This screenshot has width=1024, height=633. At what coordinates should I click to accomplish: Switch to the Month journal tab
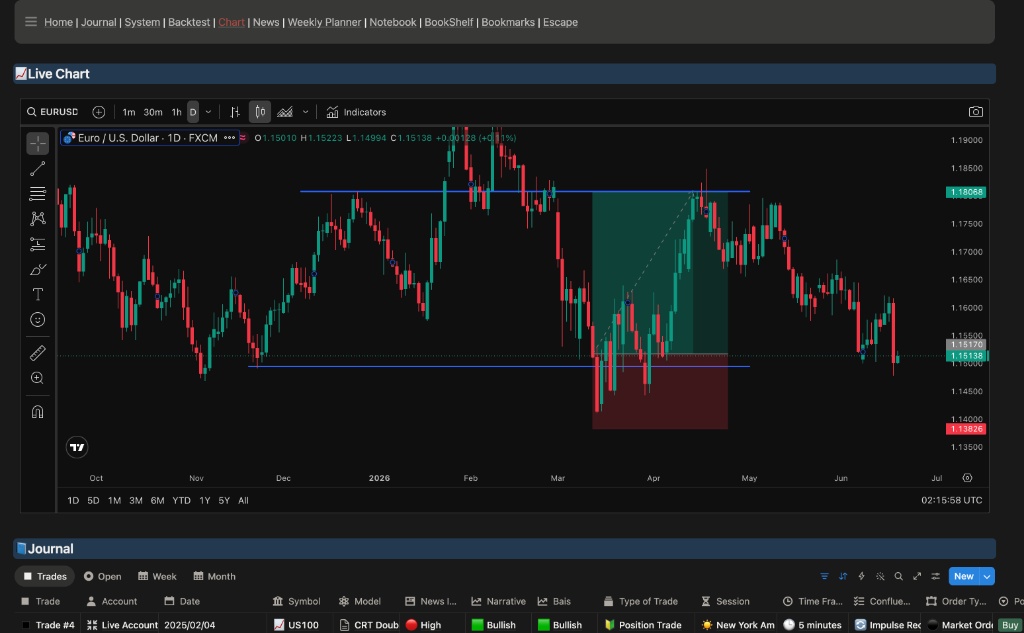214,576
